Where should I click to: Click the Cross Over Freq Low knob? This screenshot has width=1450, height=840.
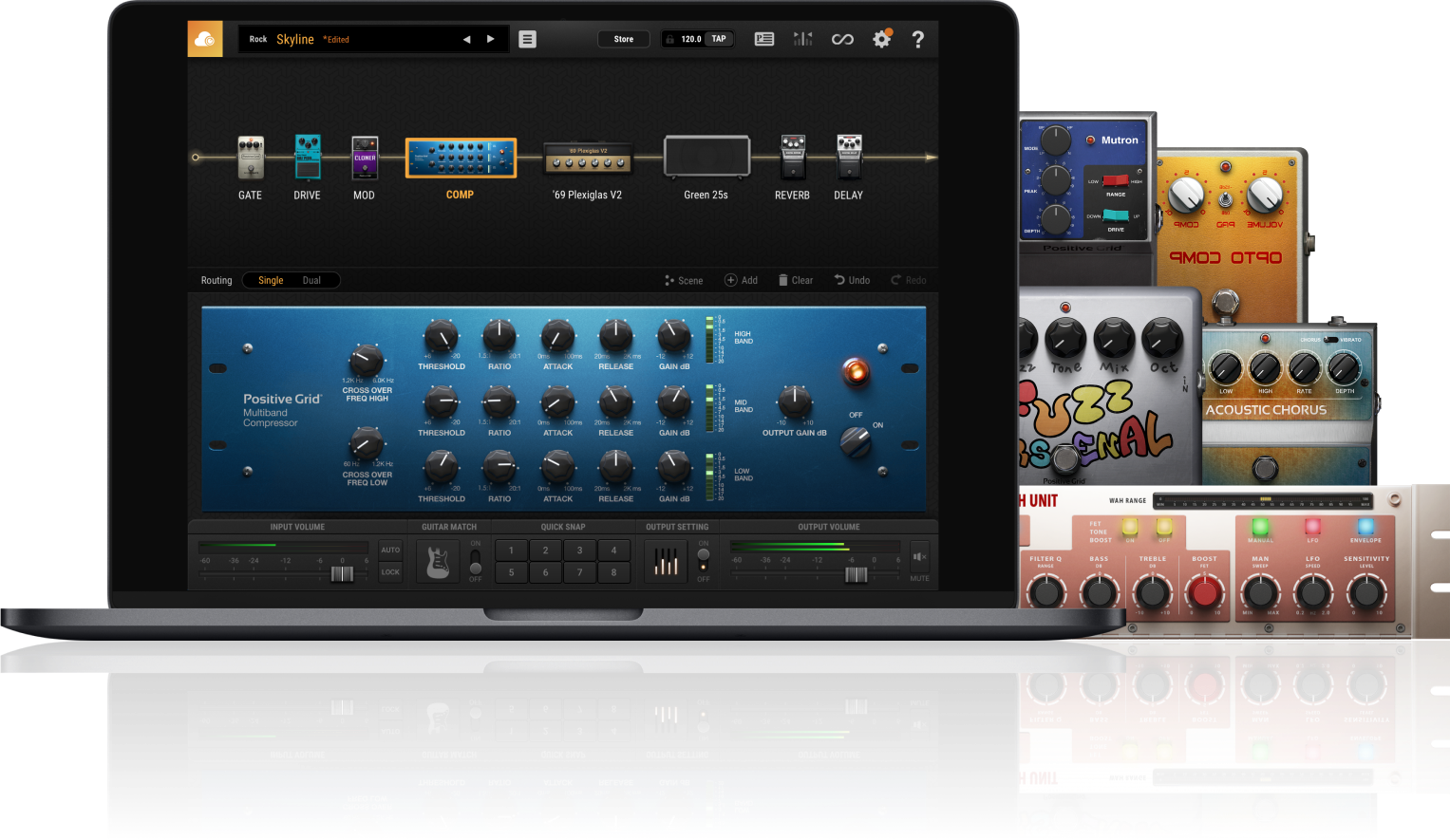click(367, 443)
